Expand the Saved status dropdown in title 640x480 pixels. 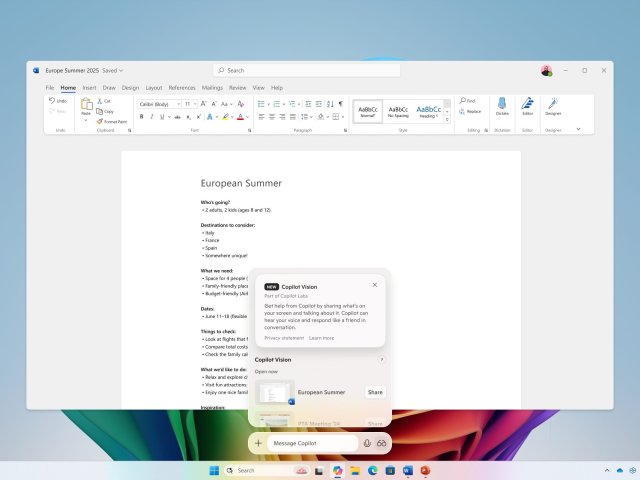coord(121,71)
